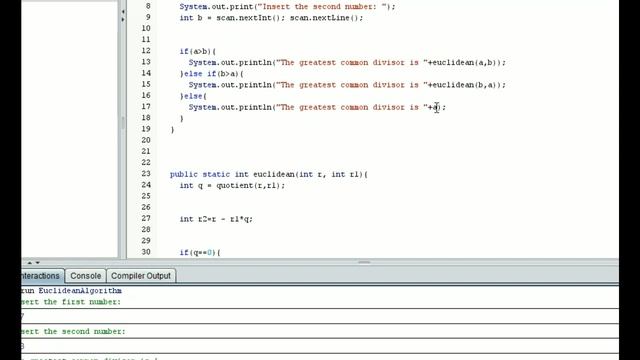Click the right expand arrow on the split divider

(123, 19)
